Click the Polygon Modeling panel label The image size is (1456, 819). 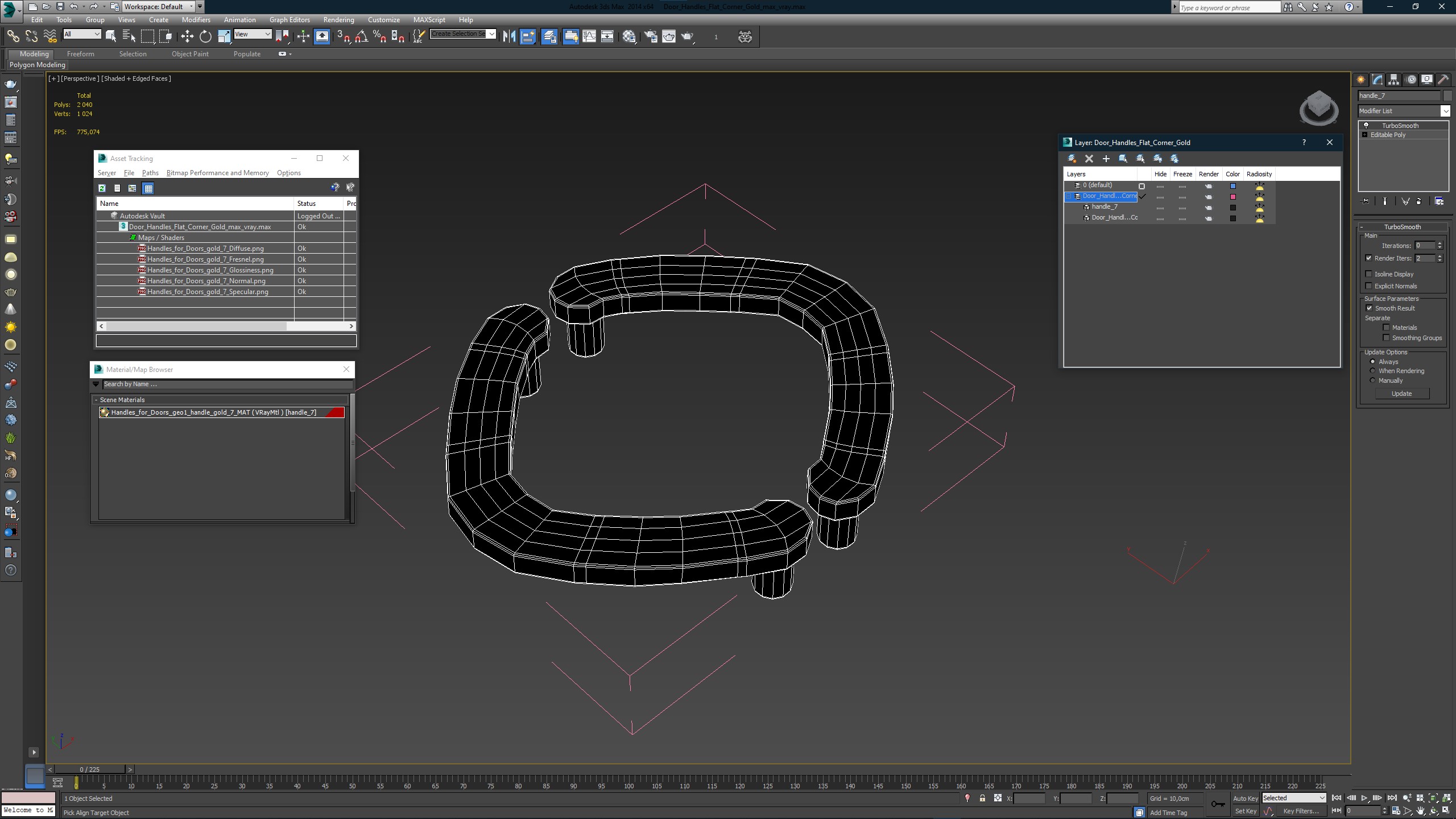click(38, 65)
